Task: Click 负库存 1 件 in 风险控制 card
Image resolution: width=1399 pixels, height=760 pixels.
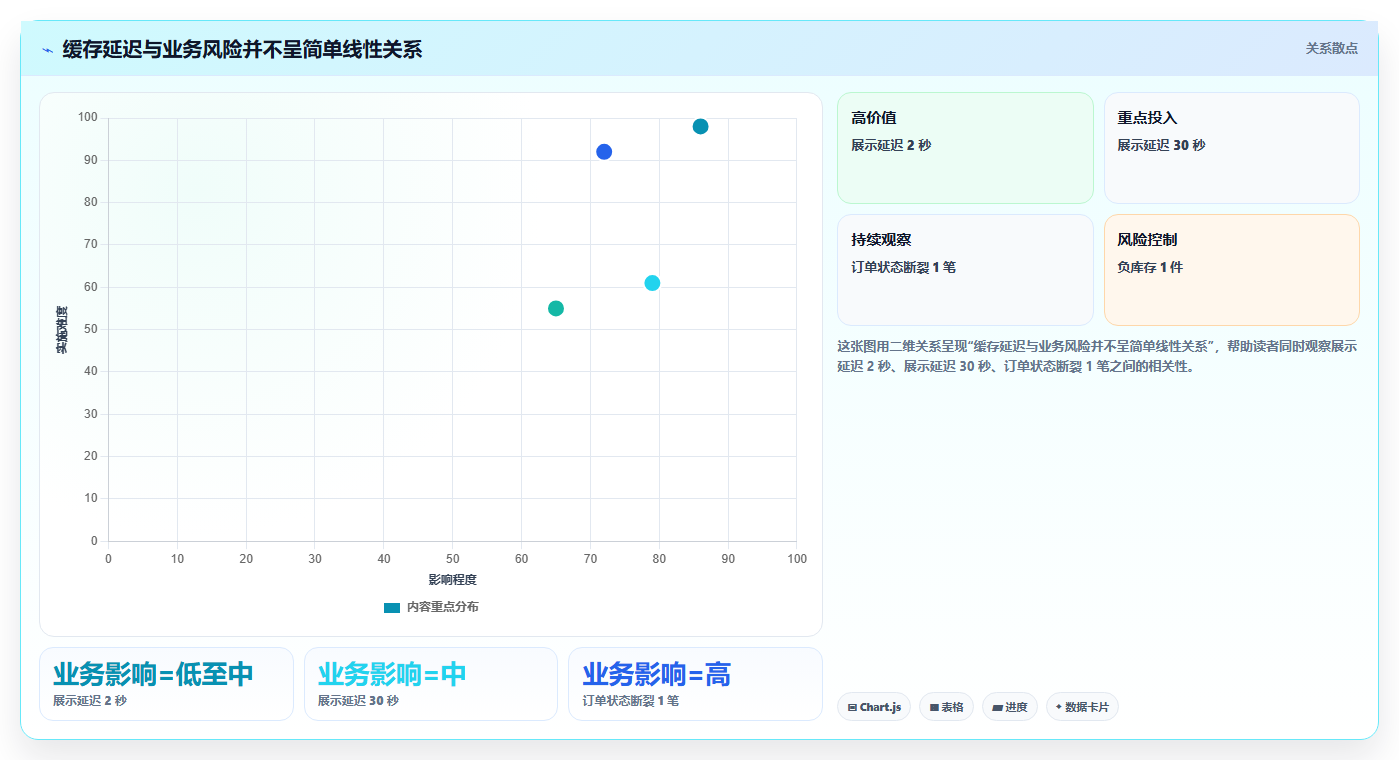Action: click(x=1150, y=268)
